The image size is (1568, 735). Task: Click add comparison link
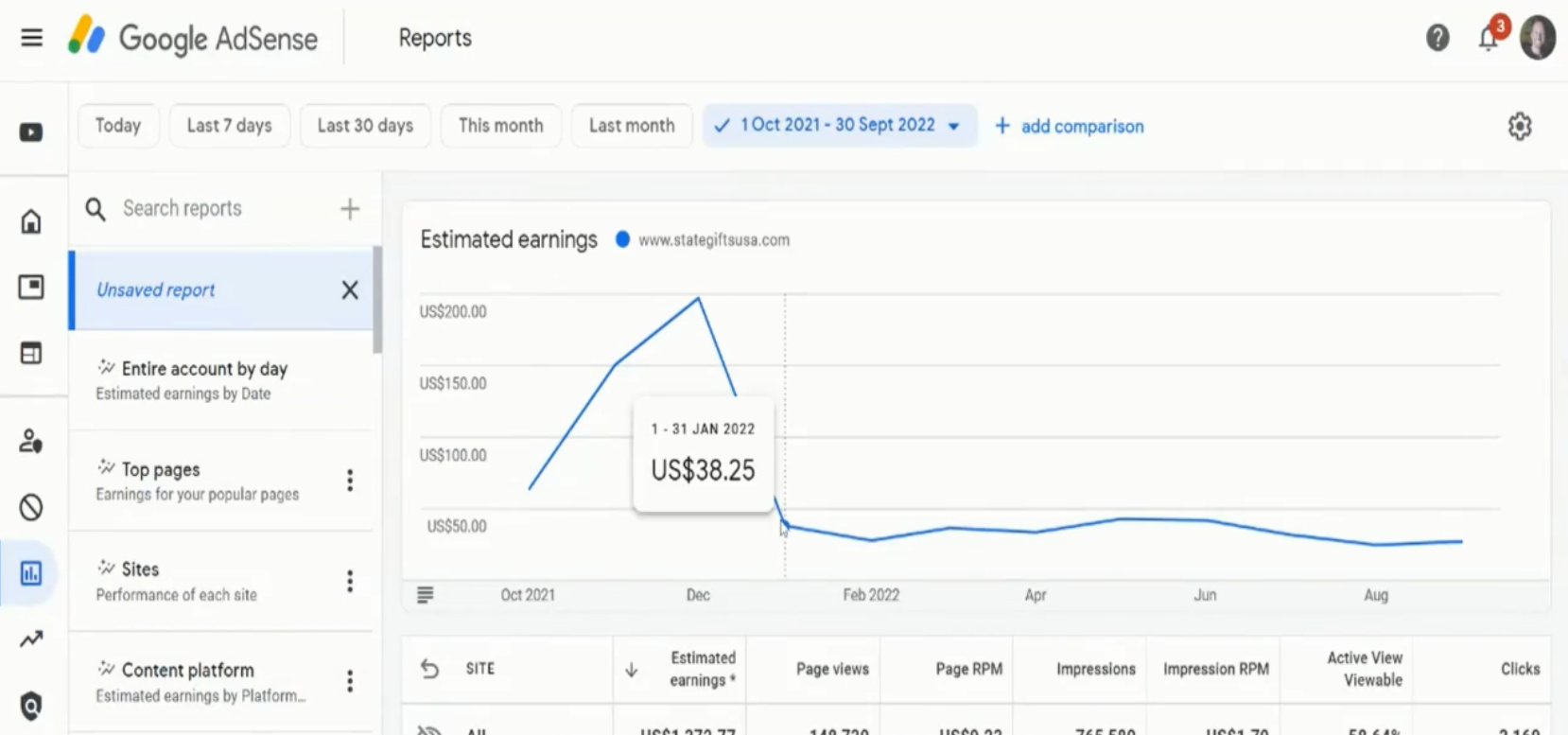coord(1070,126)
